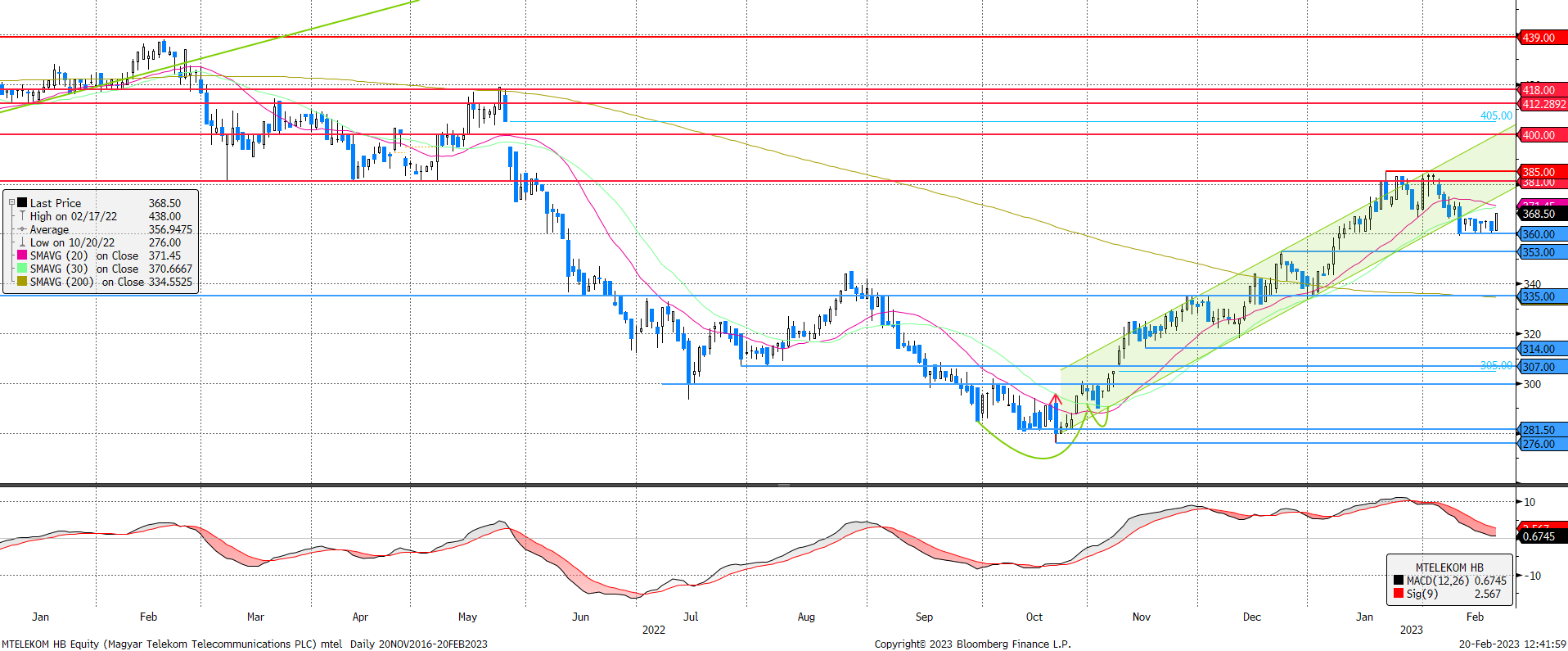Screen dimensions: 1568x651
Task: Select the Last Price legend label
Action: click(56, 203)
